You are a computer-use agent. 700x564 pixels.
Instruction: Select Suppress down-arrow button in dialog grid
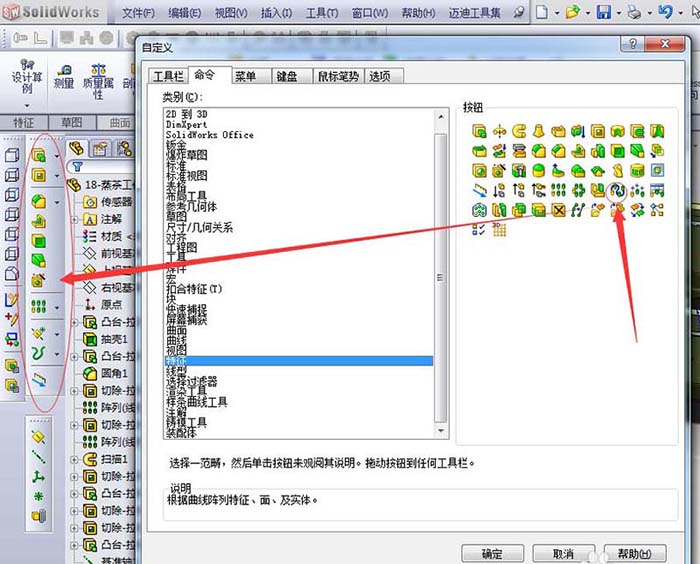pyautogui.click(x=499, y=190)
